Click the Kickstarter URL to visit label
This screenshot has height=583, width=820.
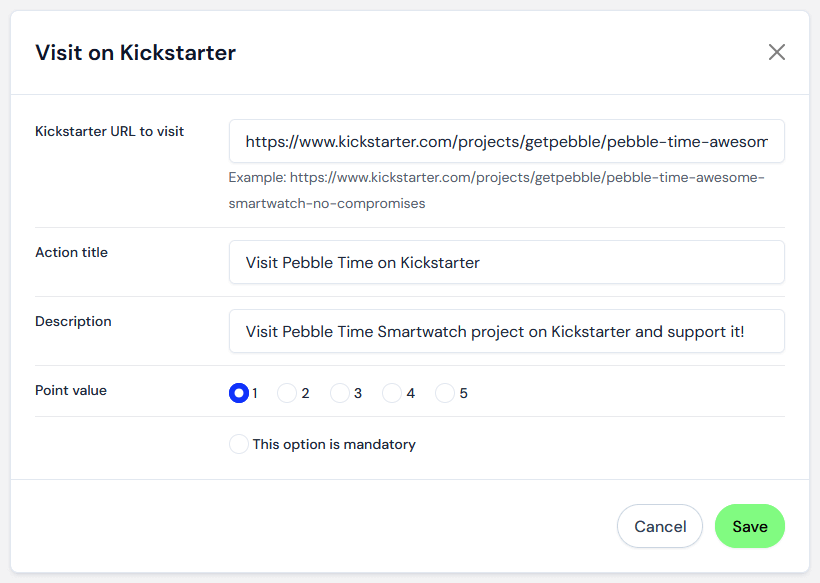click(109, 131)
